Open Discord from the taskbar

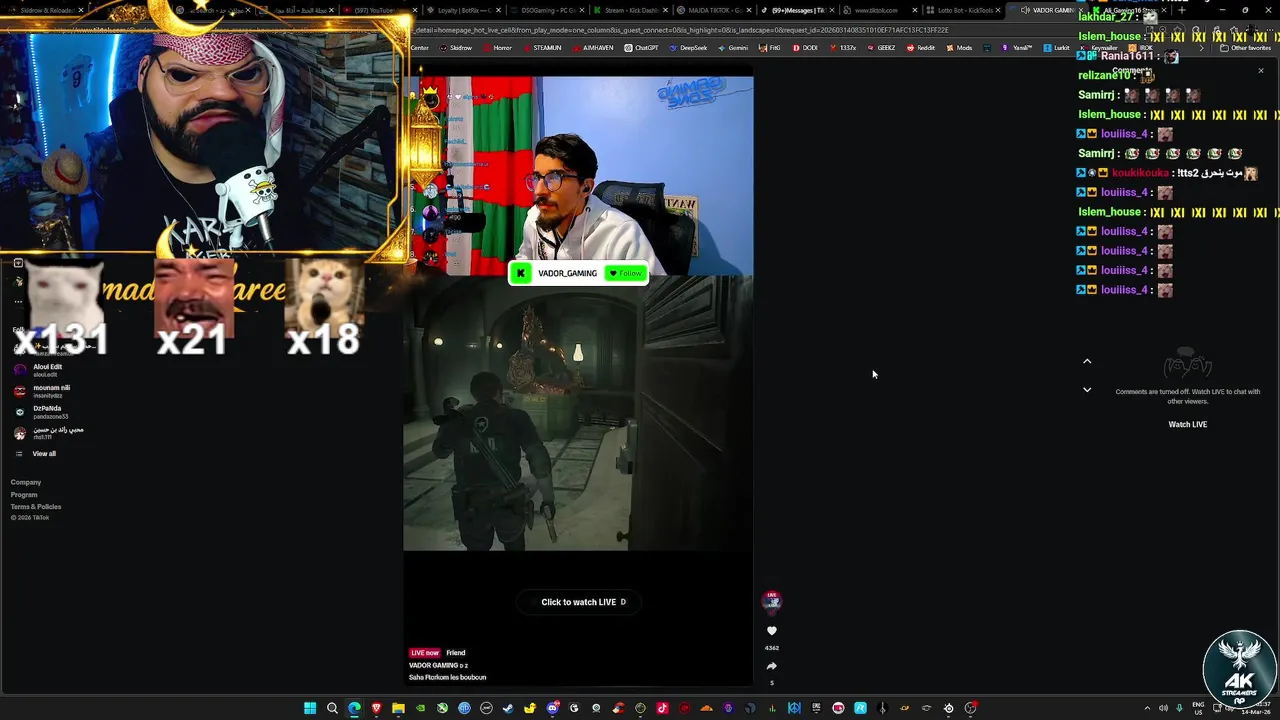tap(552, 708)
